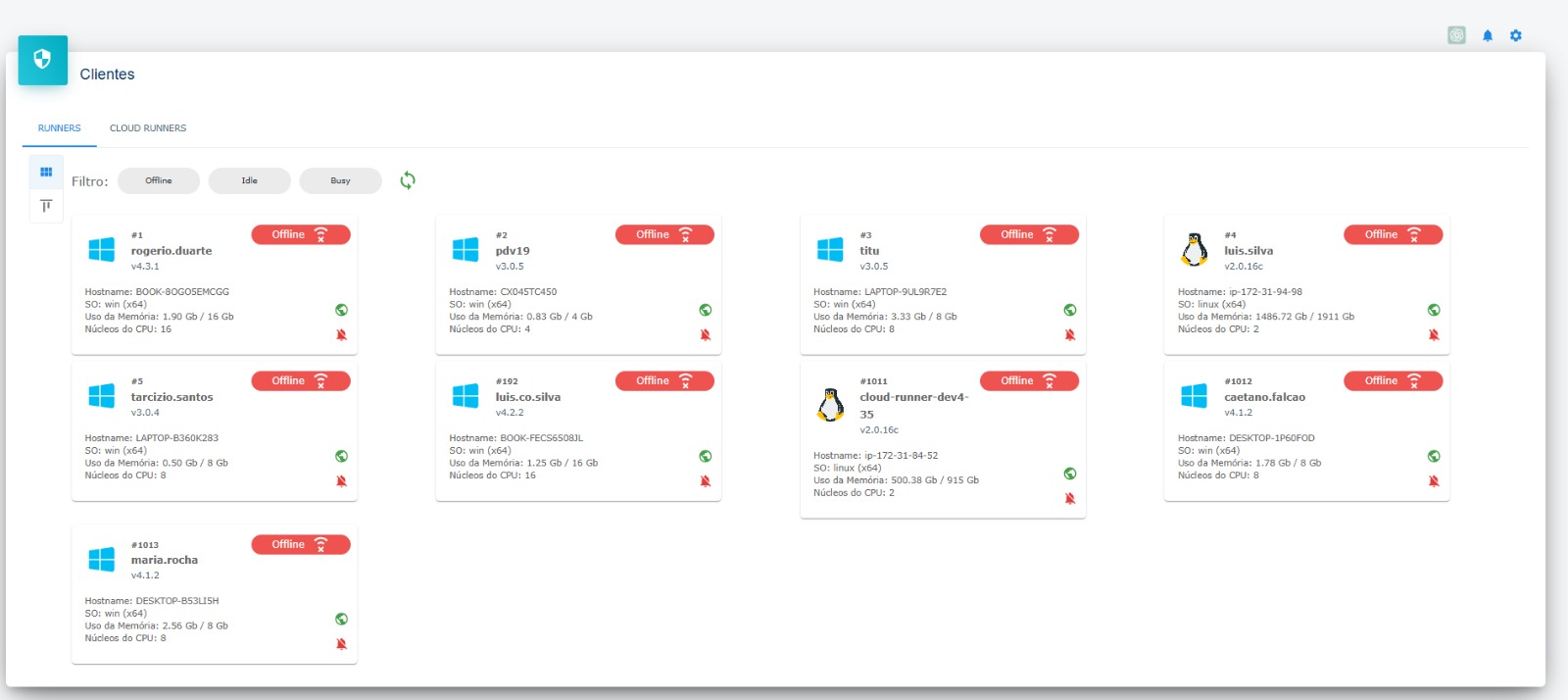Refresh the runners list

coord(408,180)
